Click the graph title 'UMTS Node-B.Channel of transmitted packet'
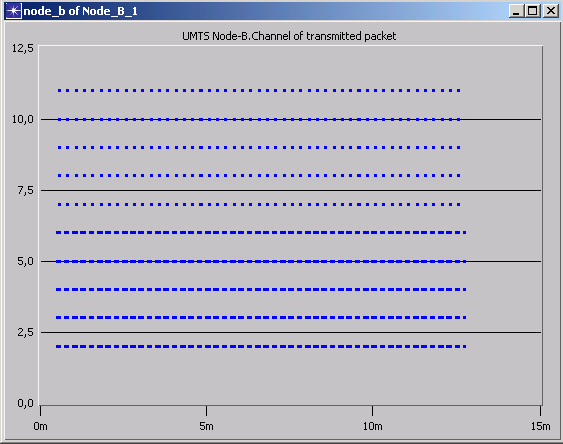Viewport: 563px width, 444px height. pyautogui.click(x=289, y=36)
